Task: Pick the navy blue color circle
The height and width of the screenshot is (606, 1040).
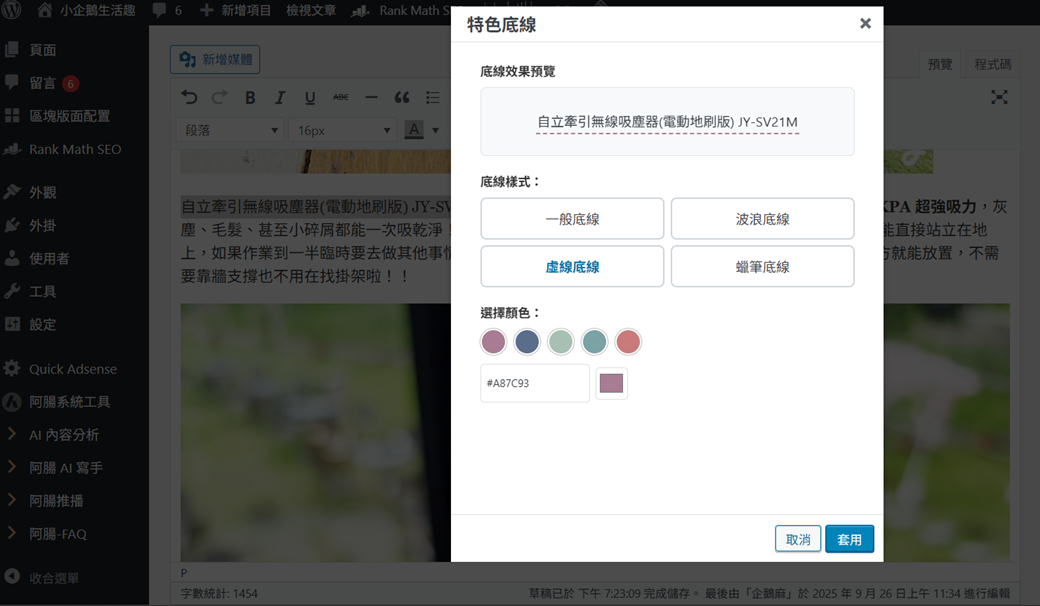Action: (x=527, y=342)
